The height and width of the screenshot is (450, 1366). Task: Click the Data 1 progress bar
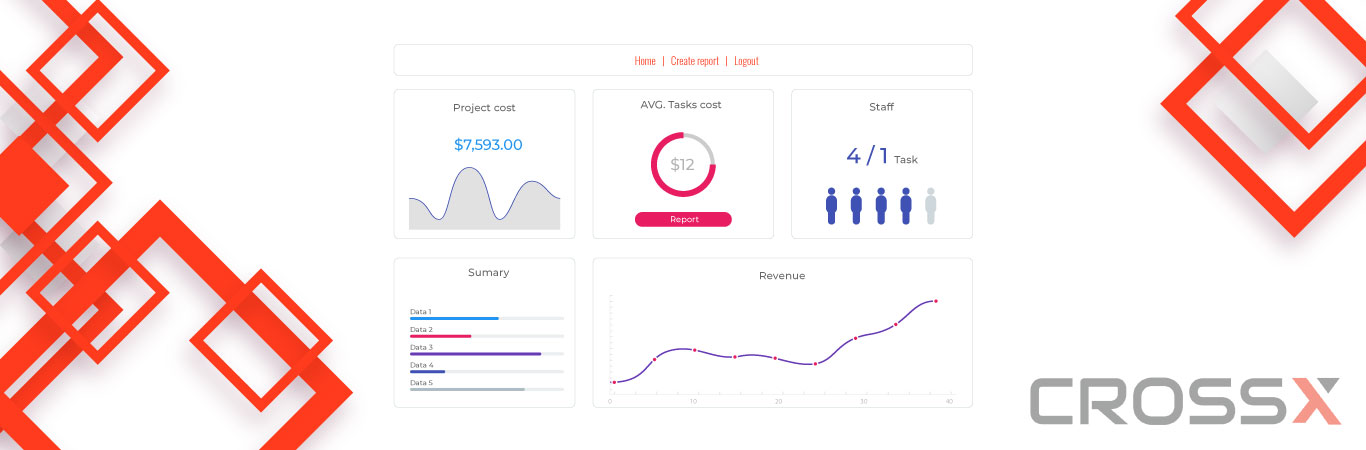pos(487,318)
